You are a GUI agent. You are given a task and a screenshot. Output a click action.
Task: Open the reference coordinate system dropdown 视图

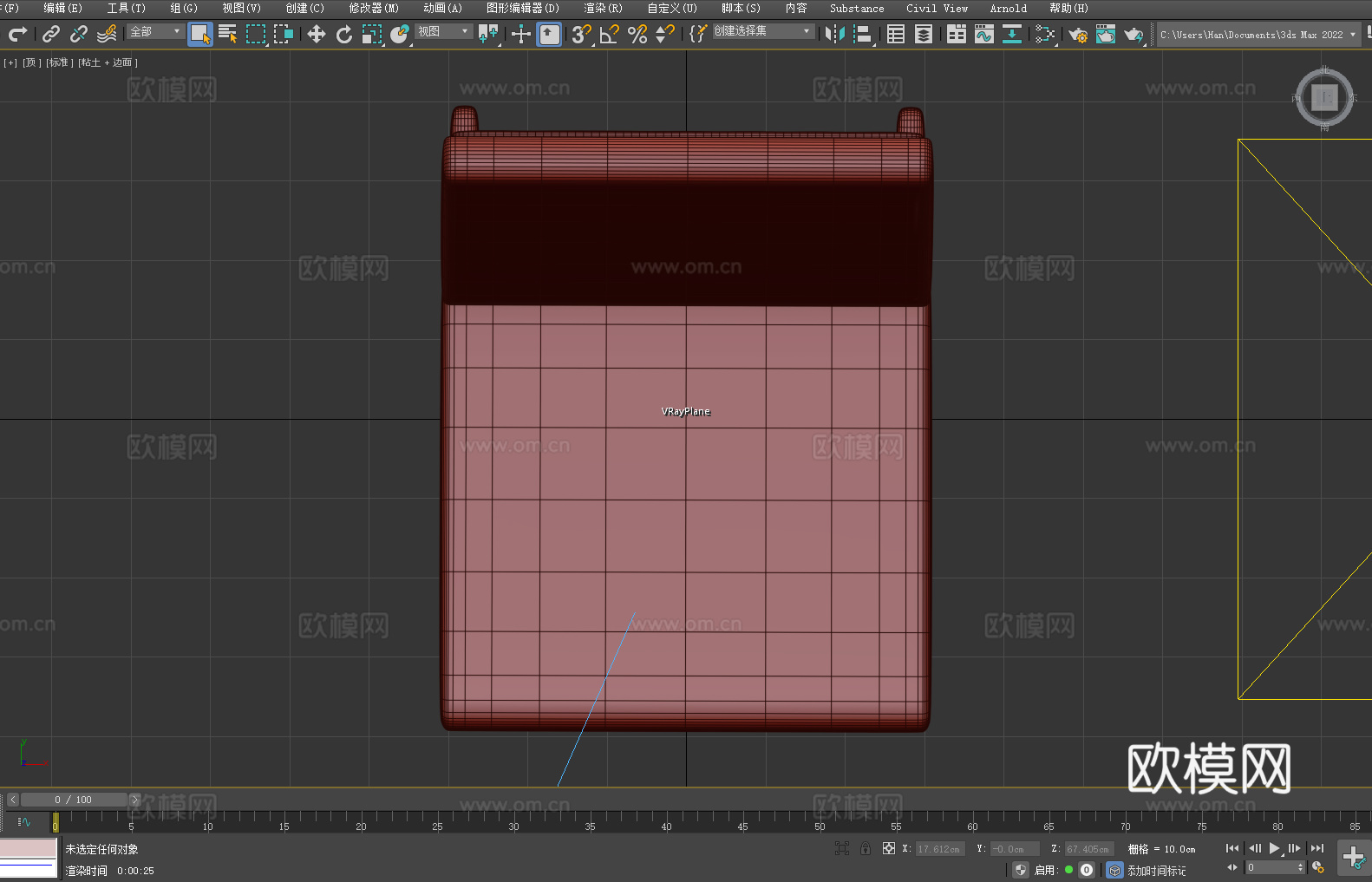point(443,31)
